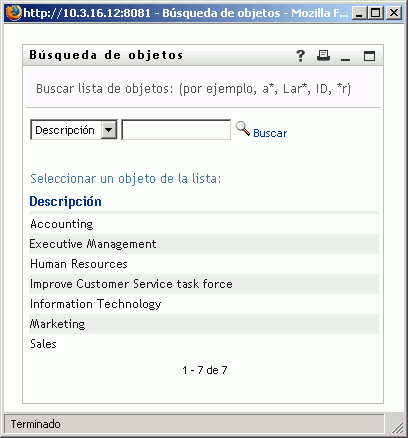Click the magnifying glass search icon
The width and height of the screenshot is (408, 438).
pyautogui.click(x=243, y=129)
